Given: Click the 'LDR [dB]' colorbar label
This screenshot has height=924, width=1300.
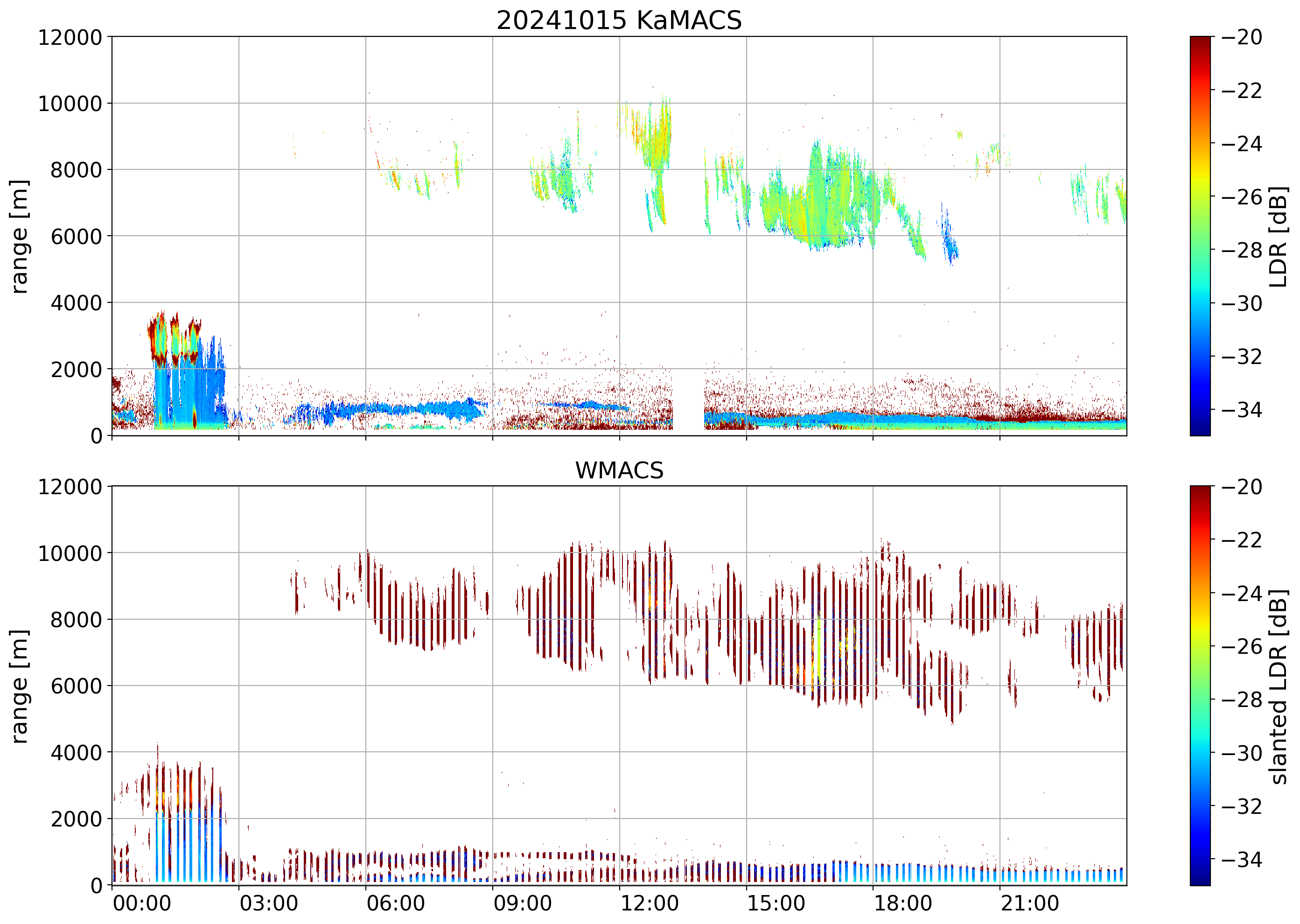Looking at the screenshot, I should point(1278,237).
